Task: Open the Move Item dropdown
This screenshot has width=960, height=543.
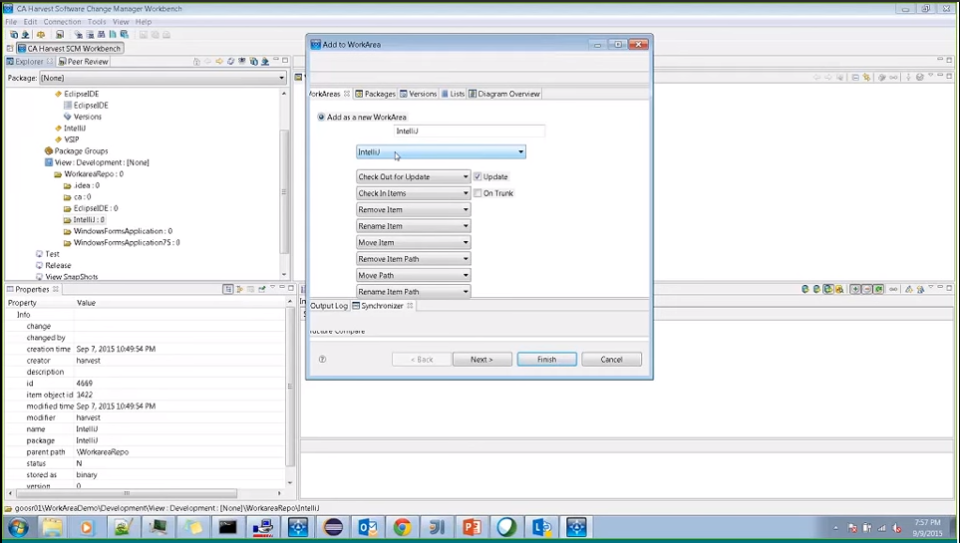Action: 413,242
